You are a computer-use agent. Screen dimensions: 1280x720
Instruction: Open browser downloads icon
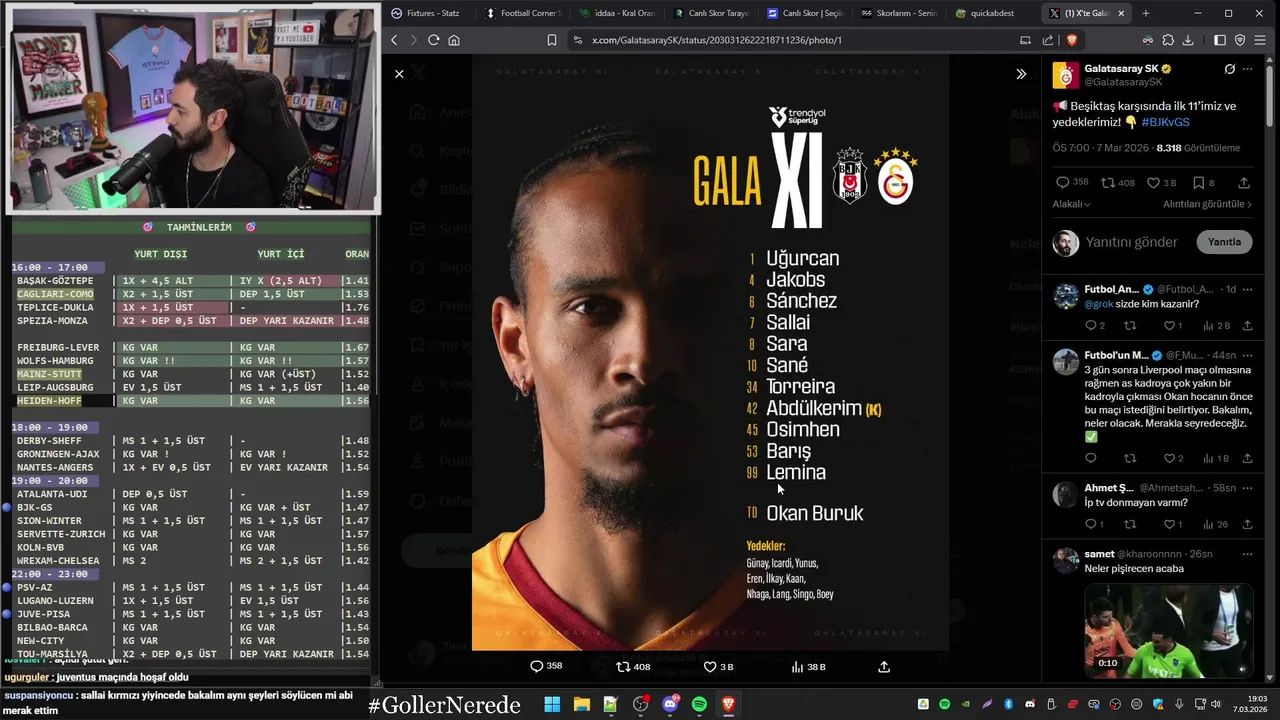coord(1188,40)
